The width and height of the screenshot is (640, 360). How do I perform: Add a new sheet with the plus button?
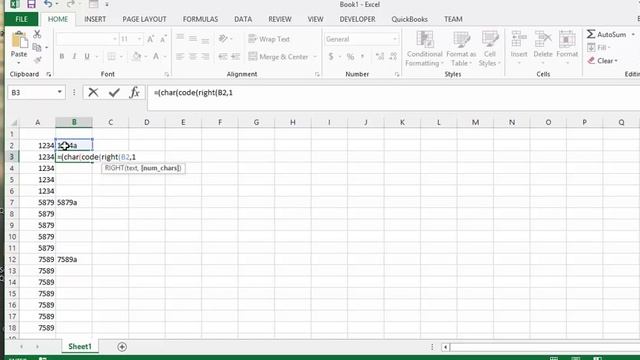[122, 347]
